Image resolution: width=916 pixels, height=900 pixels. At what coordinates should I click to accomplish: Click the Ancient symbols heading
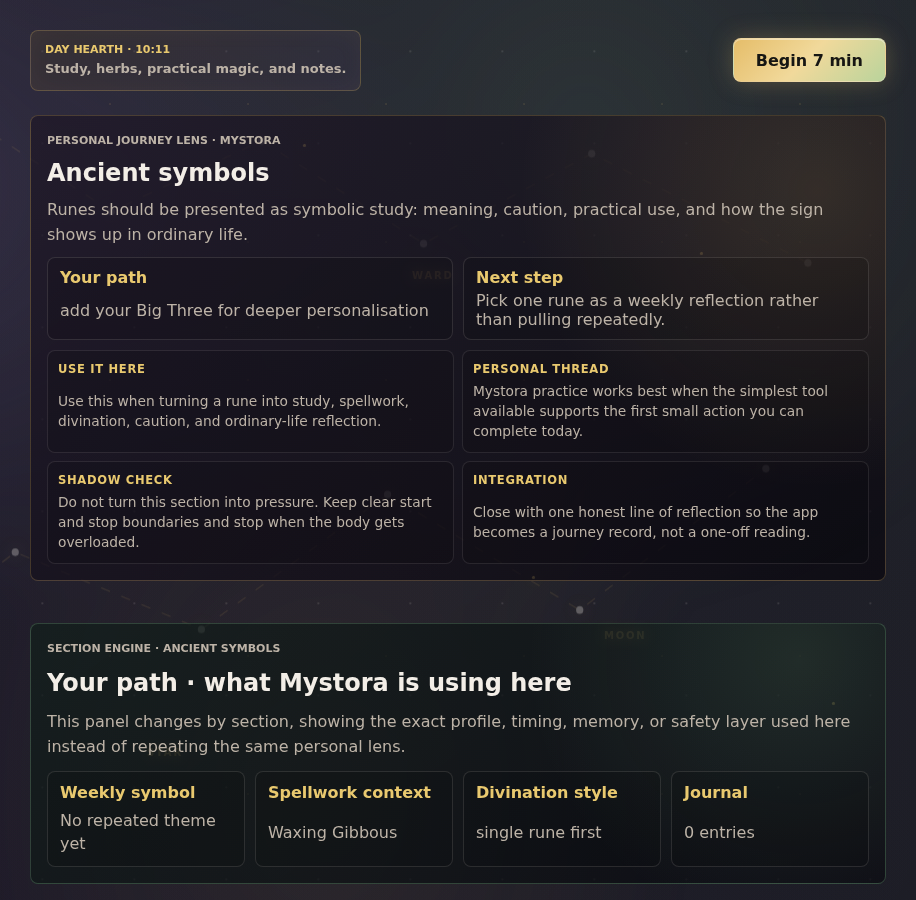[158, 172]
